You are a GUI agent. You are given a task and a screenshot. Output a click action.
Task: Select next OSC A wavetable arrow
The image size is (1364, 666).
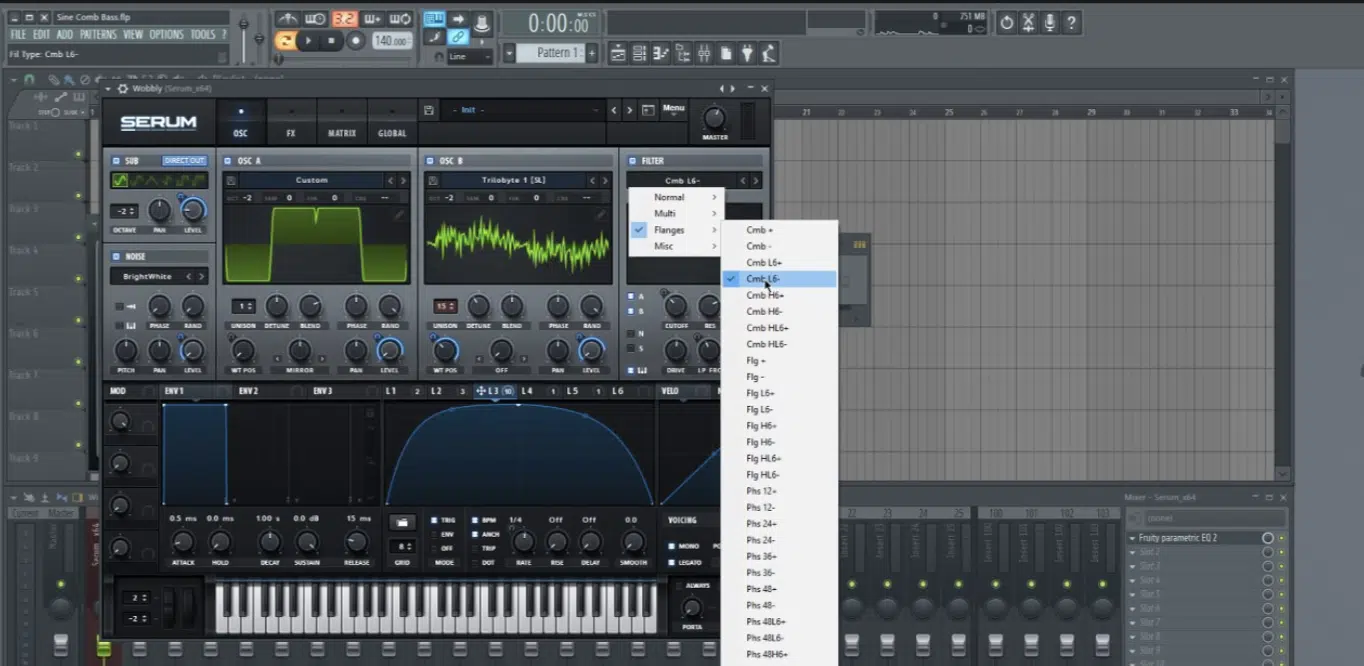[403, 180]
